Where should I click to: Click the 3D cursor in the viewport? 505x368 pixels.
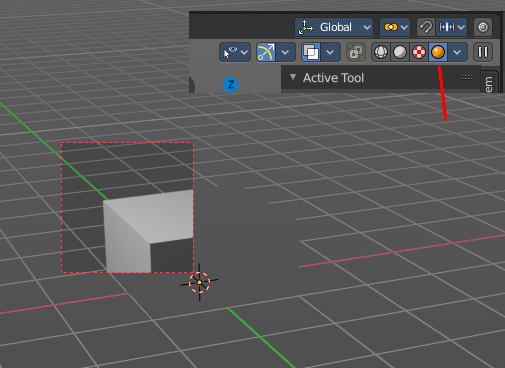tap(199, 282)
